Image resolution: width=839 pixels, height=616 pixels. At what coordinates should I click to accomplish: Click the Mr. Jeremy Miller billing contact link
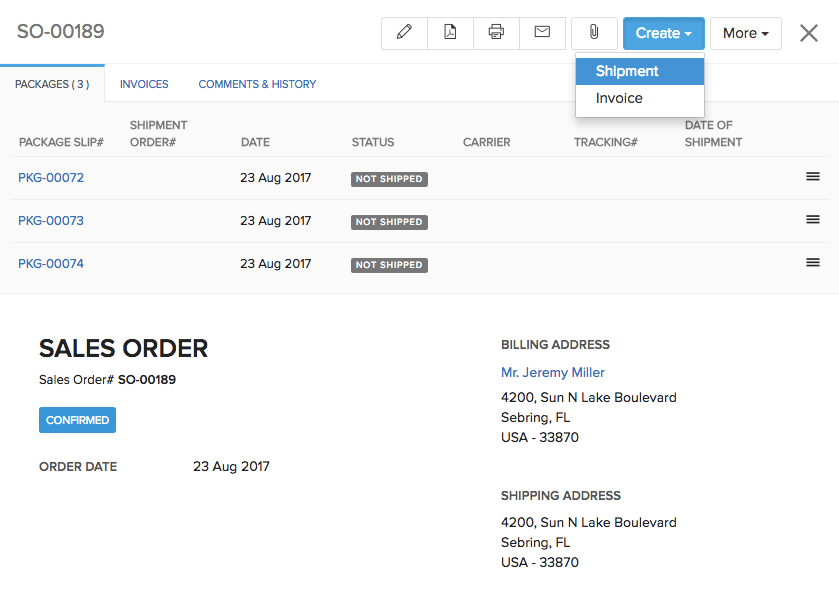click(552, 372)
